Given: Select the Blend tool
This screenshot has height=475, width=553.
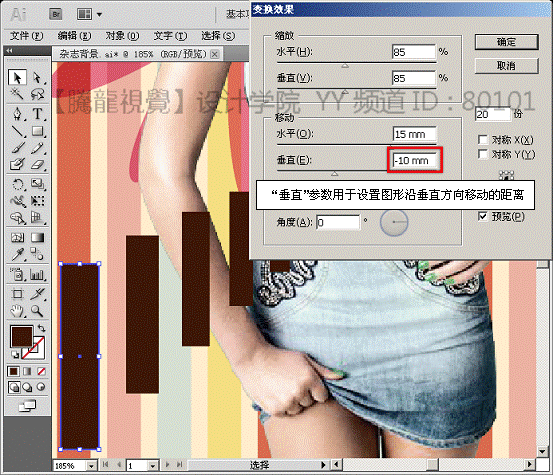Looking at the screenshot, I should tap(37, 254).
